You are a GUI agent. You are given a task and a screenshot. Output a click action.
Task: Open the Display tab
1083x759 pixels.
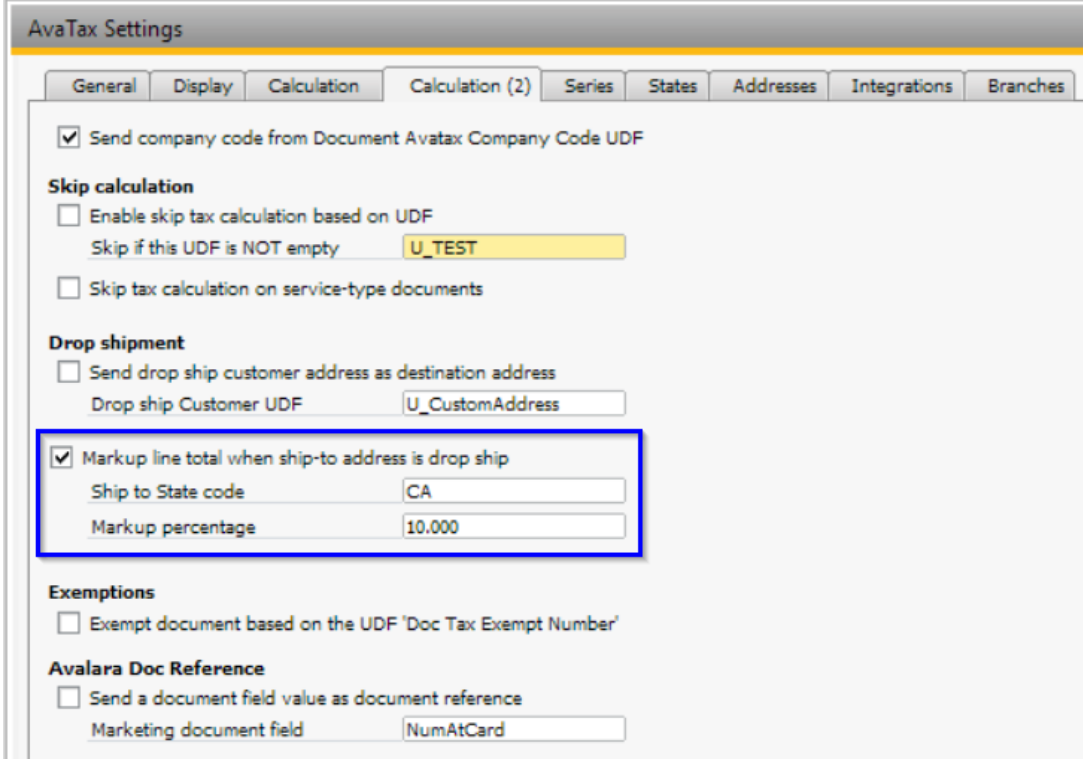pyautogui.click(x=198, y=86)
